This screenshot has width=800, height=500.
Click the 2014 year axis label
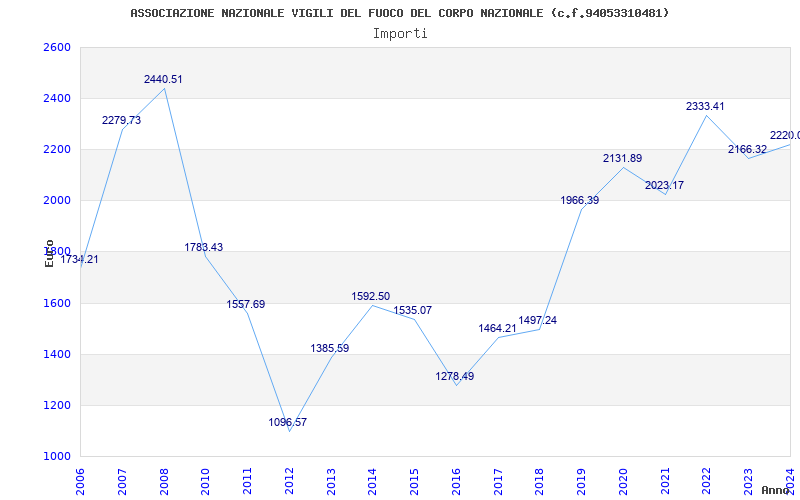click(372, 481)
